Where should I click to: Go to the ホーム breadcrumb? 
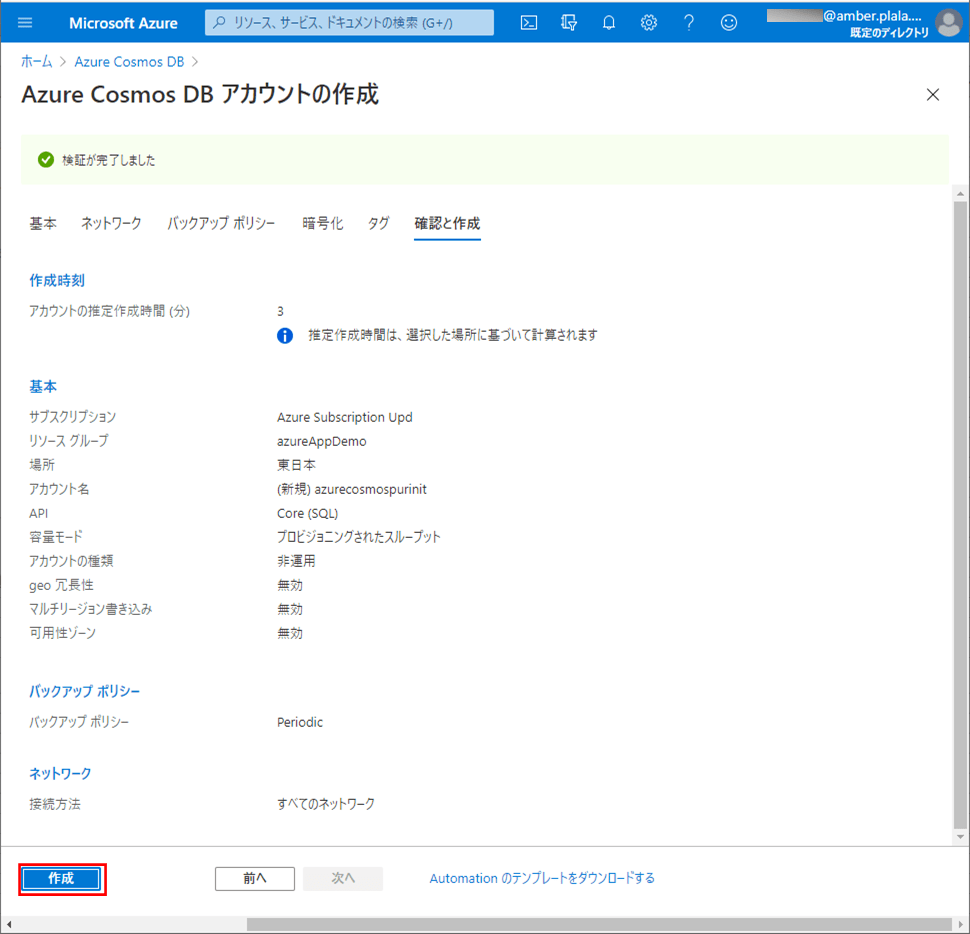[36, 62]
